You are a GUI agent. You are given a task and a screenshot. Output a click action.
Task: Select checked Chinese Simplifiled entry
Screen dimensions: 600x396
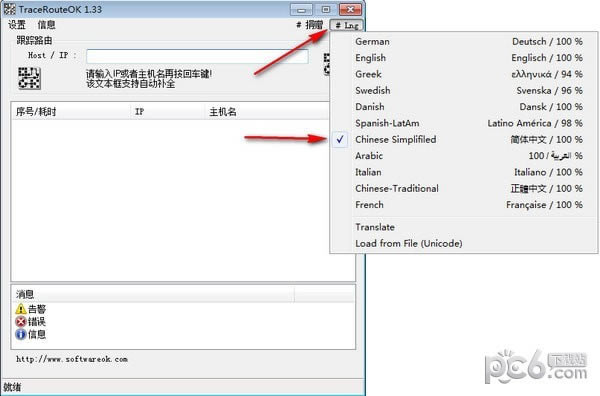(x=464, y=140)
